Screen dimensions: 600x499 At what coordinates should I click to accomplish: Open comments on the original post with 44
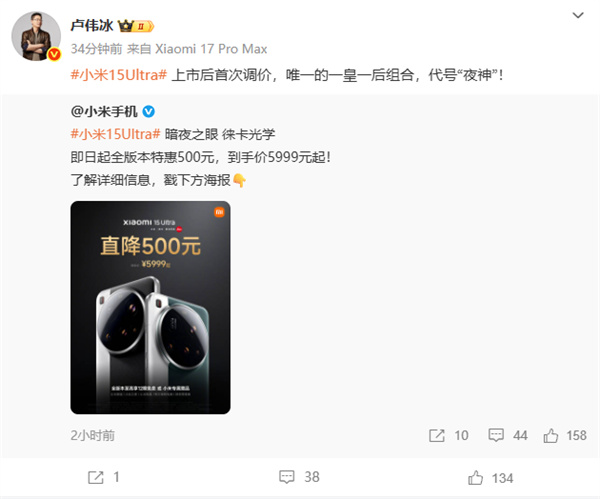508,435
